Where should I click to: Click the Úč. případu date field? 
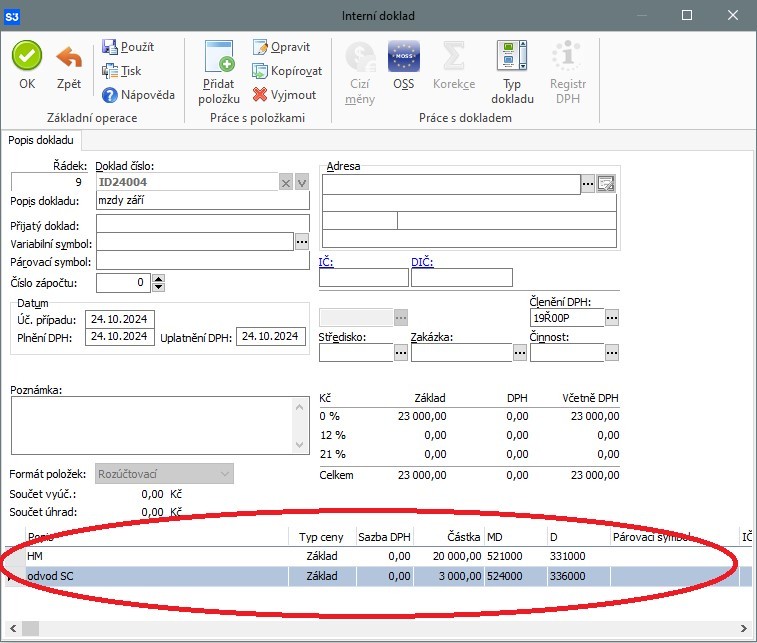pos(120,319)
